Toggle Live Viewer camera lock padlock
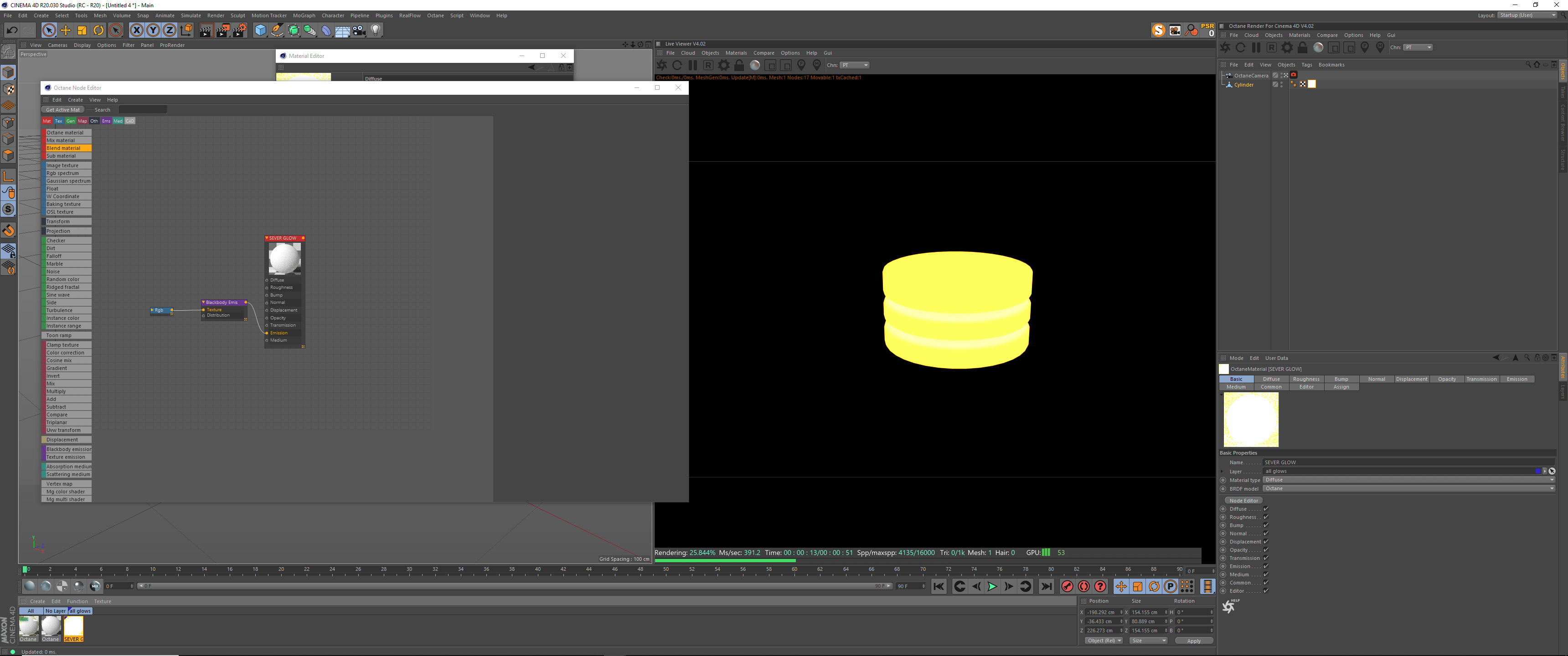This screenshot has width=1568, height=656. pos(739,65)
